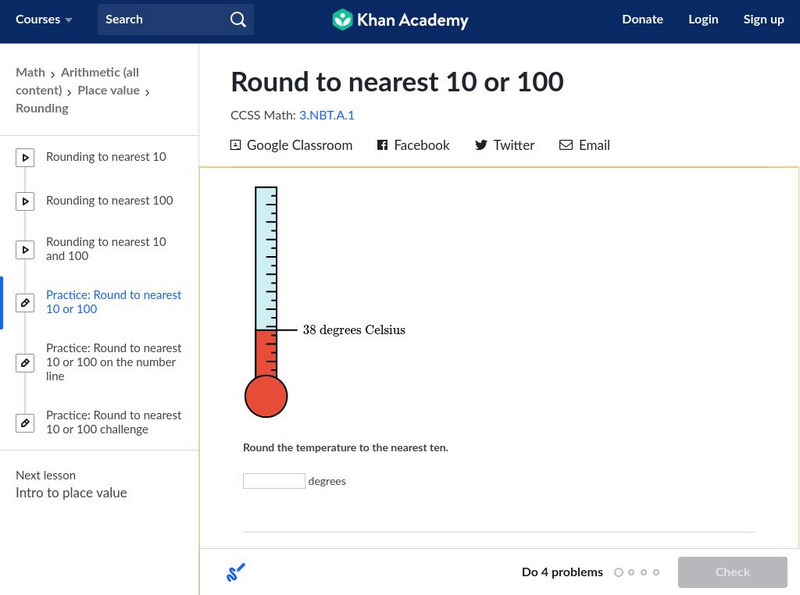This screenshot has height=595, width=800.
Task: Open the scratchpad pencil tool
Action: pyautogui.click(x=236, y=572)
